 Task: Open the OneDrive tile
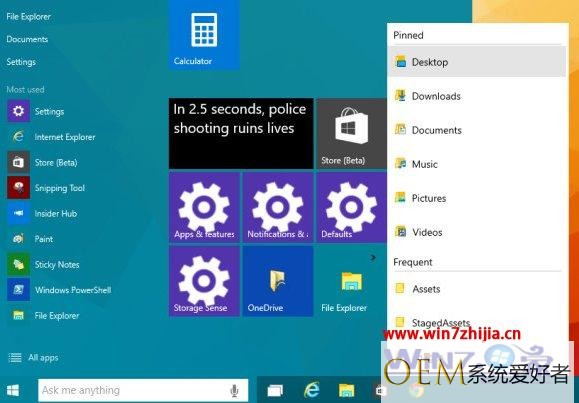[x=278, y=281]
